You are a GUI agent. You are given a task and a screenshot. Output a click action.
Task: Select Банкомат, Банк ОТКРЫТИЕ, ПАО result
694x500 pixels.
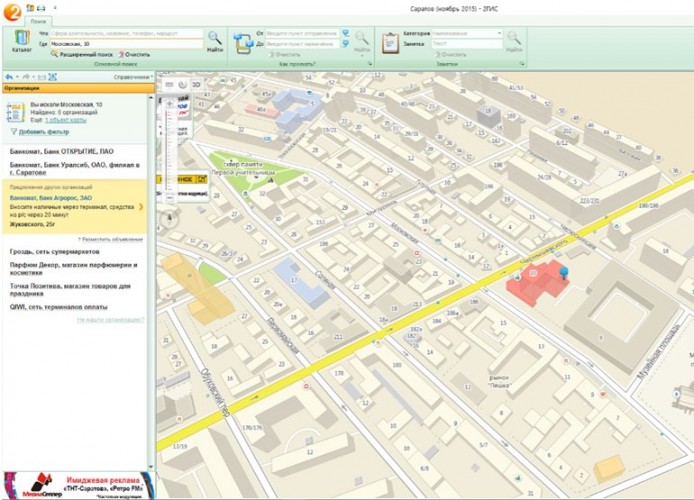pyautogui.click(x=60, y=152)
